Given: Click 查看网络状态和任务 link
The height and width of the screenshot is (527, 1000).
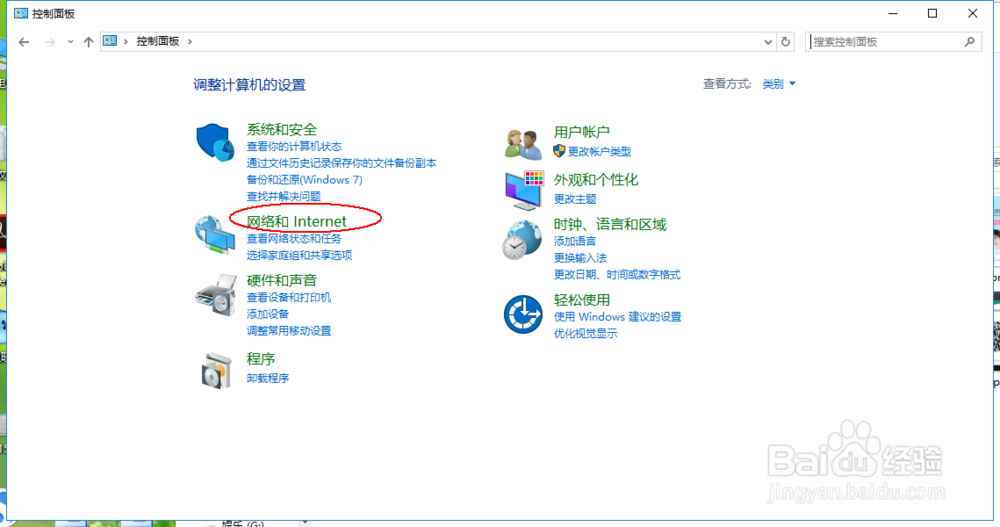Looking at the screenshot, I should click(x=294, y=239).
